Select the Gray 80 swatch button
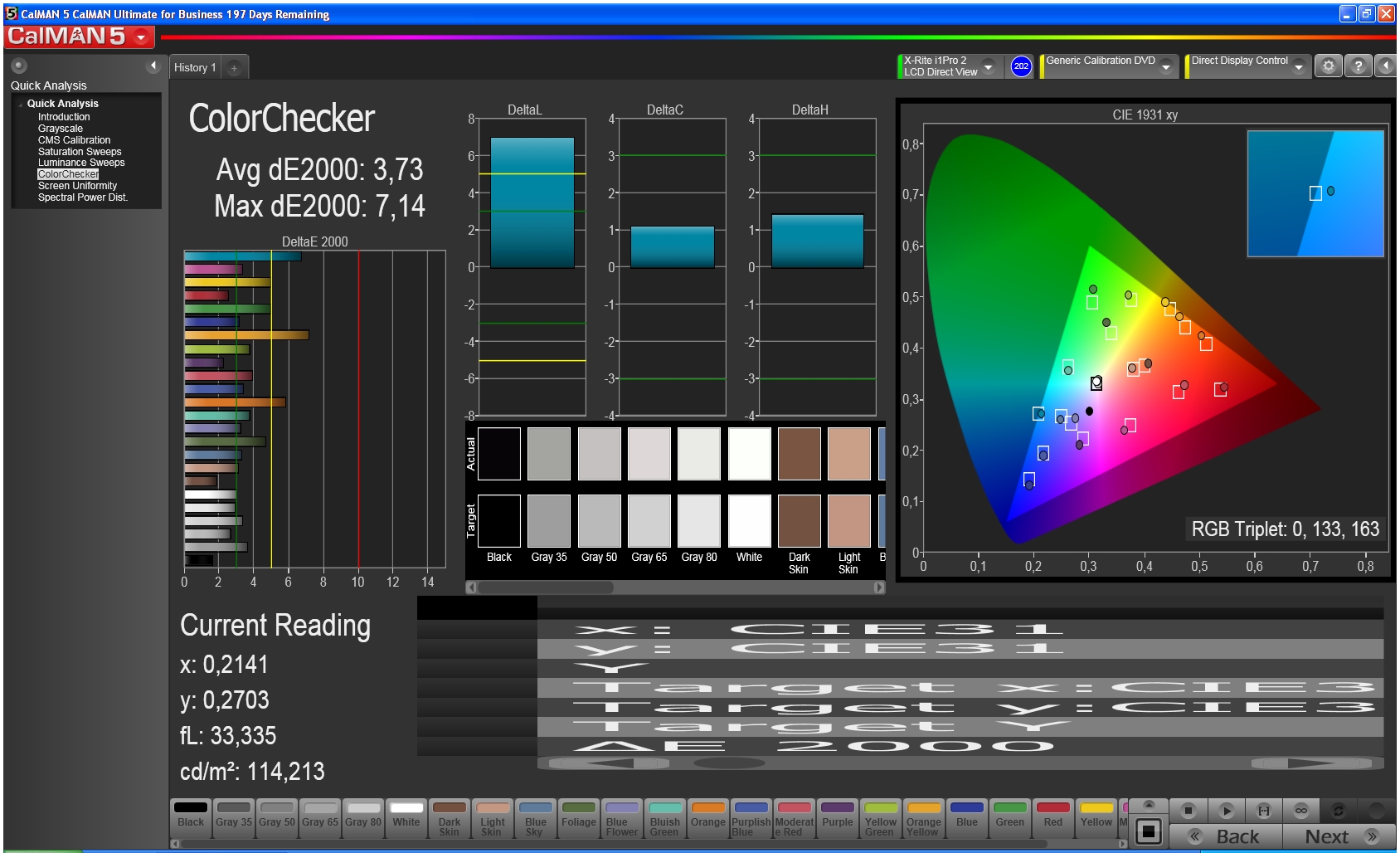 (363, 819)
